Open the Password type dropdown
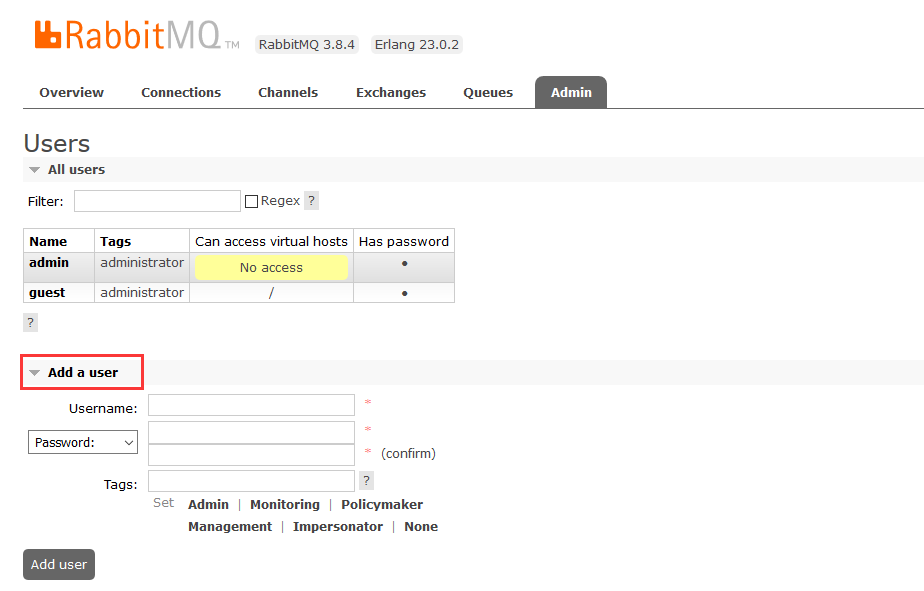Viewport: 924px width, 591px height. (x=83, y=442)
